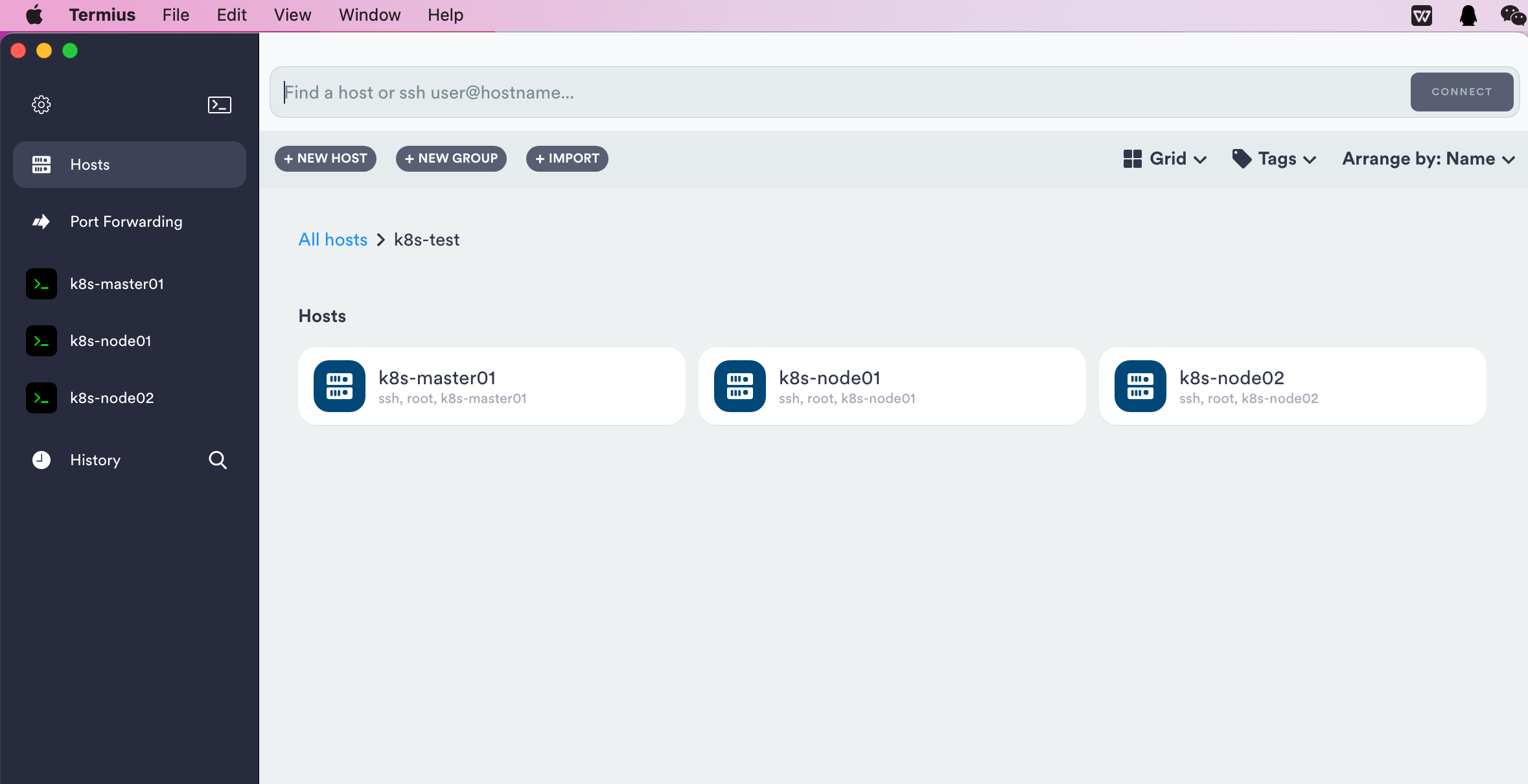Screen dimensions: 1528x784
Task: Click 'ssh, root, k8s-node01' subtitle
Action: point(847,398)
